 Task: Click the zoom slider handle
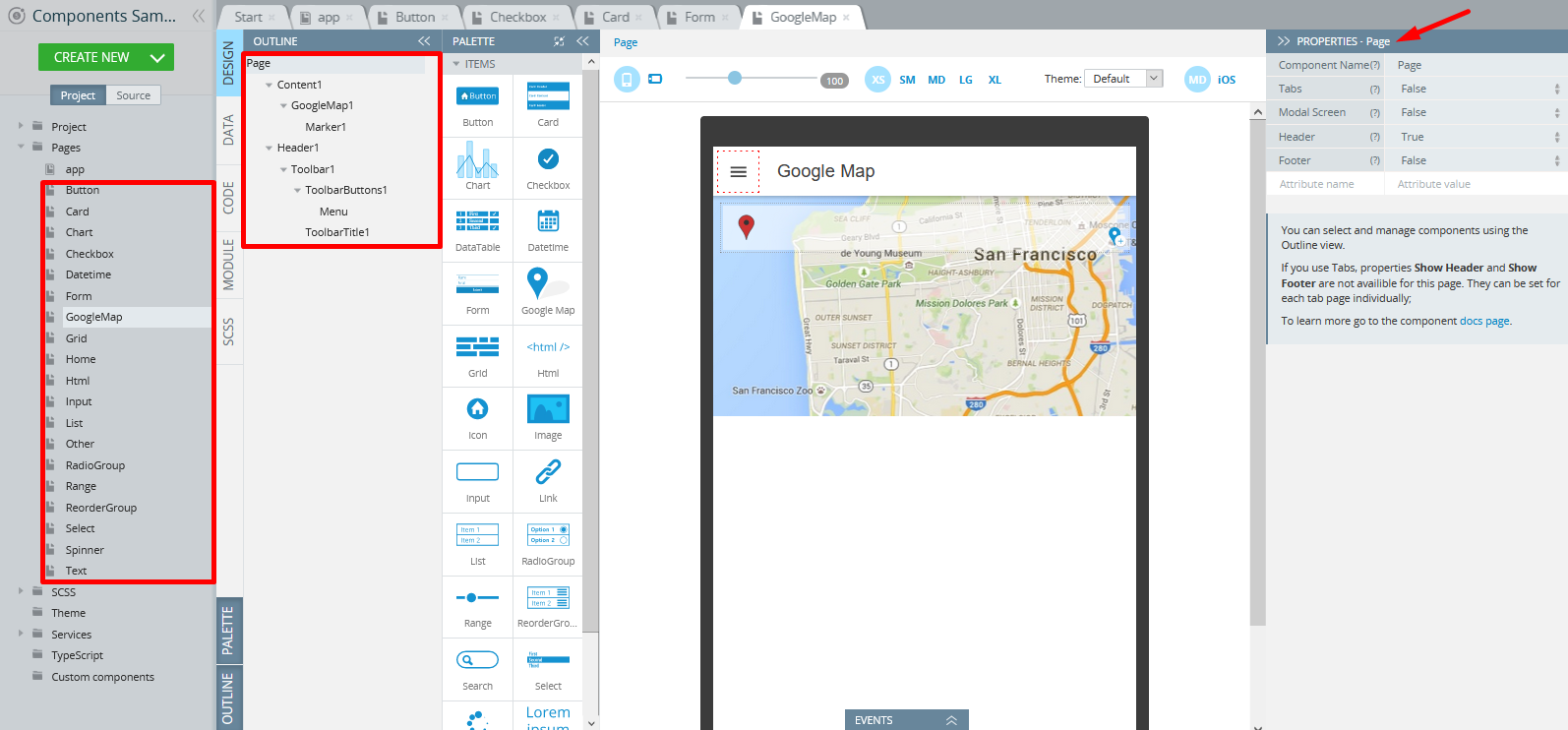[x=735, y=78]
